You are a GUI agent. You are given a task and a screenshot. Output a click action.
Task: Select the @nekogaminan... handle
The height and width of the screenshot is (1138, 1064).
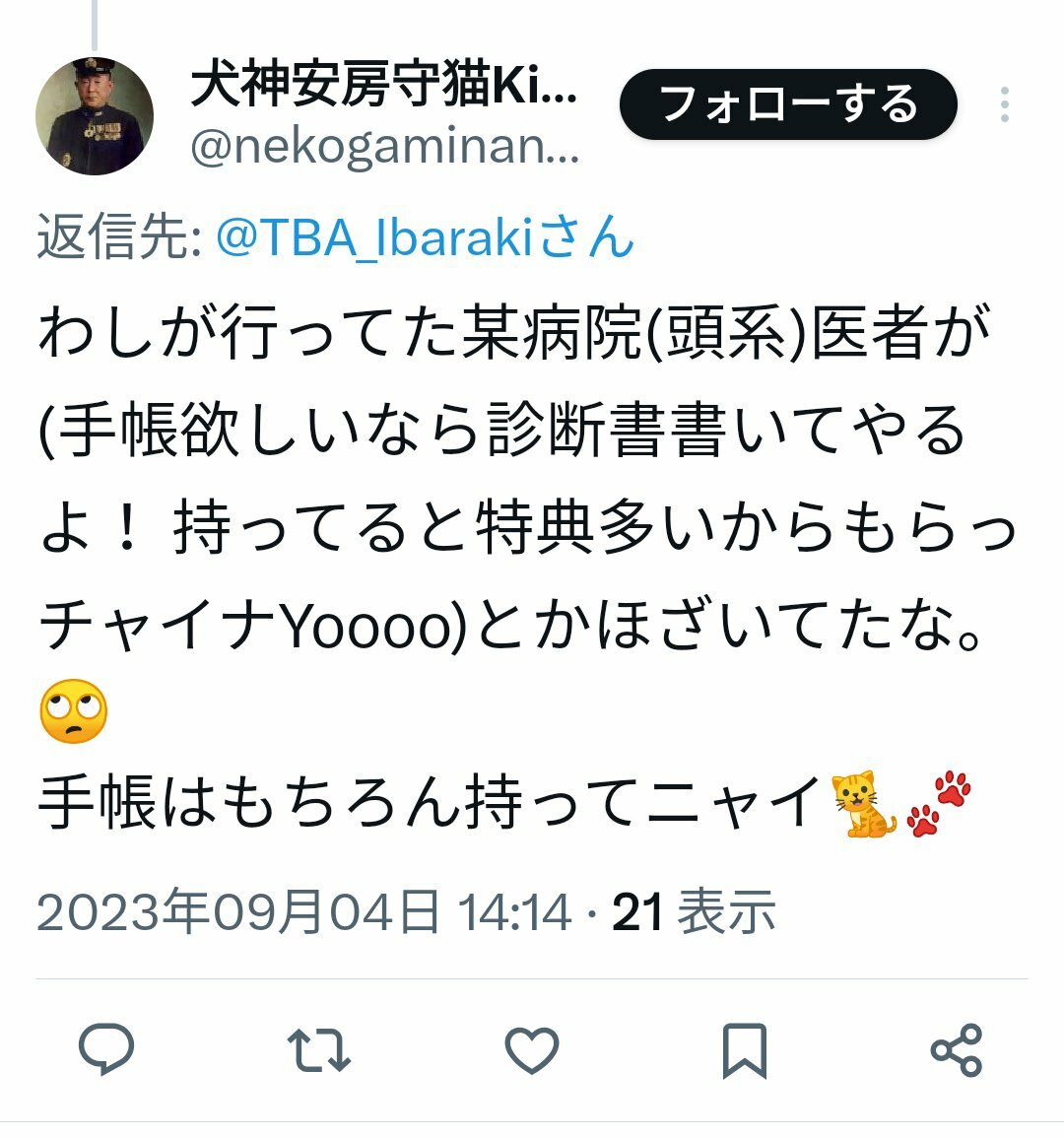pyautogui.click(x=384, y=146)
